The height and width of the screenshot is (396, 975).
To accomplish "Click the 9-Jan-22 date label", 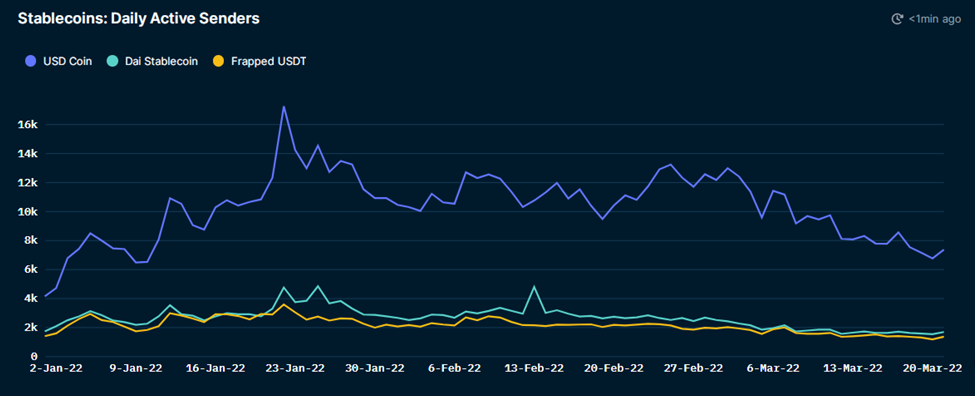I will click(136, 368).
